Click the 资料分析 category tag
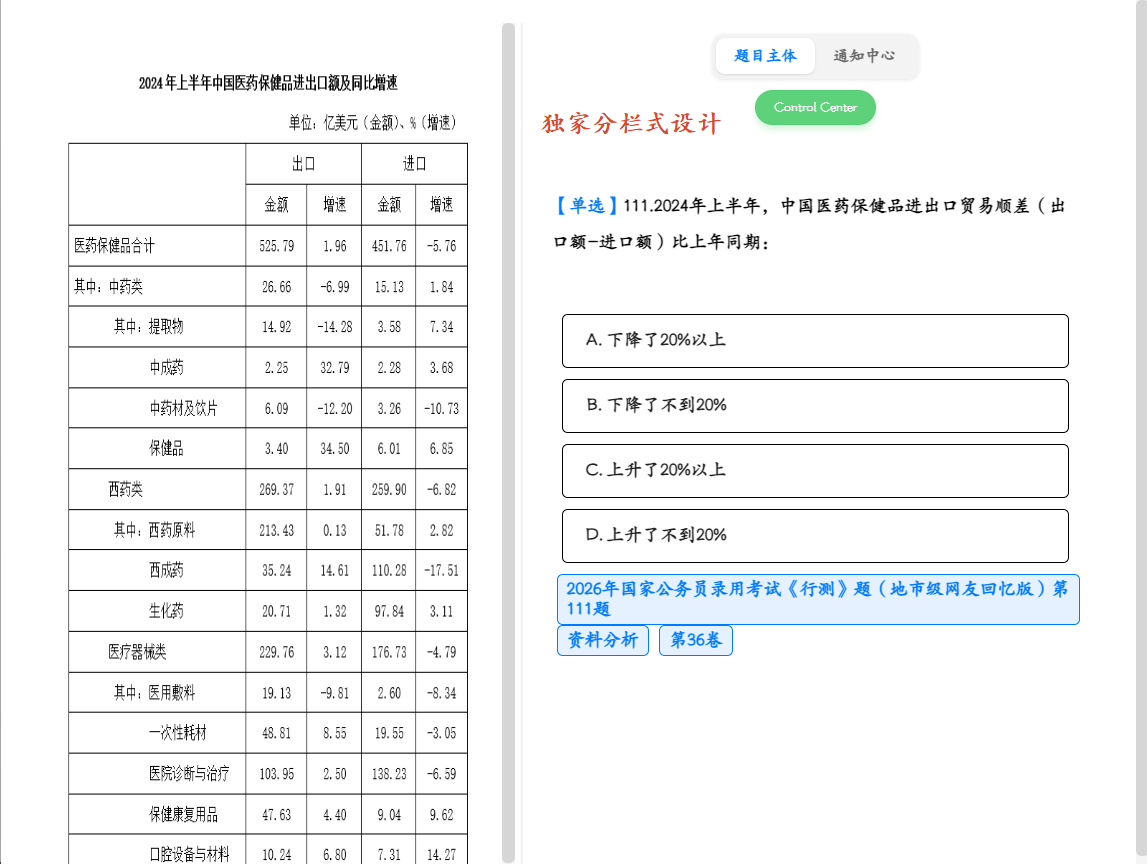 pyautogui.click(x=603, y=641)
